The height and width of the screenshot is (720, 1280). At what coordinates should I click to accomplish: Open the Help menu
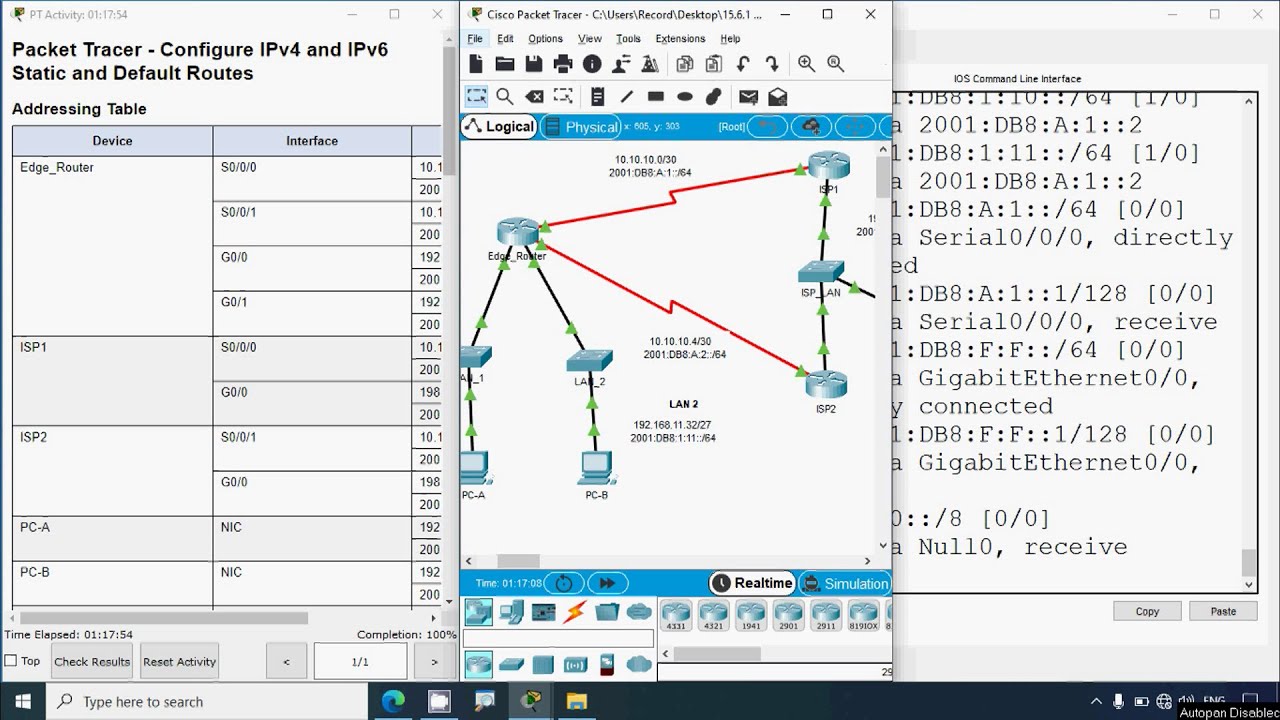[730, 39]
